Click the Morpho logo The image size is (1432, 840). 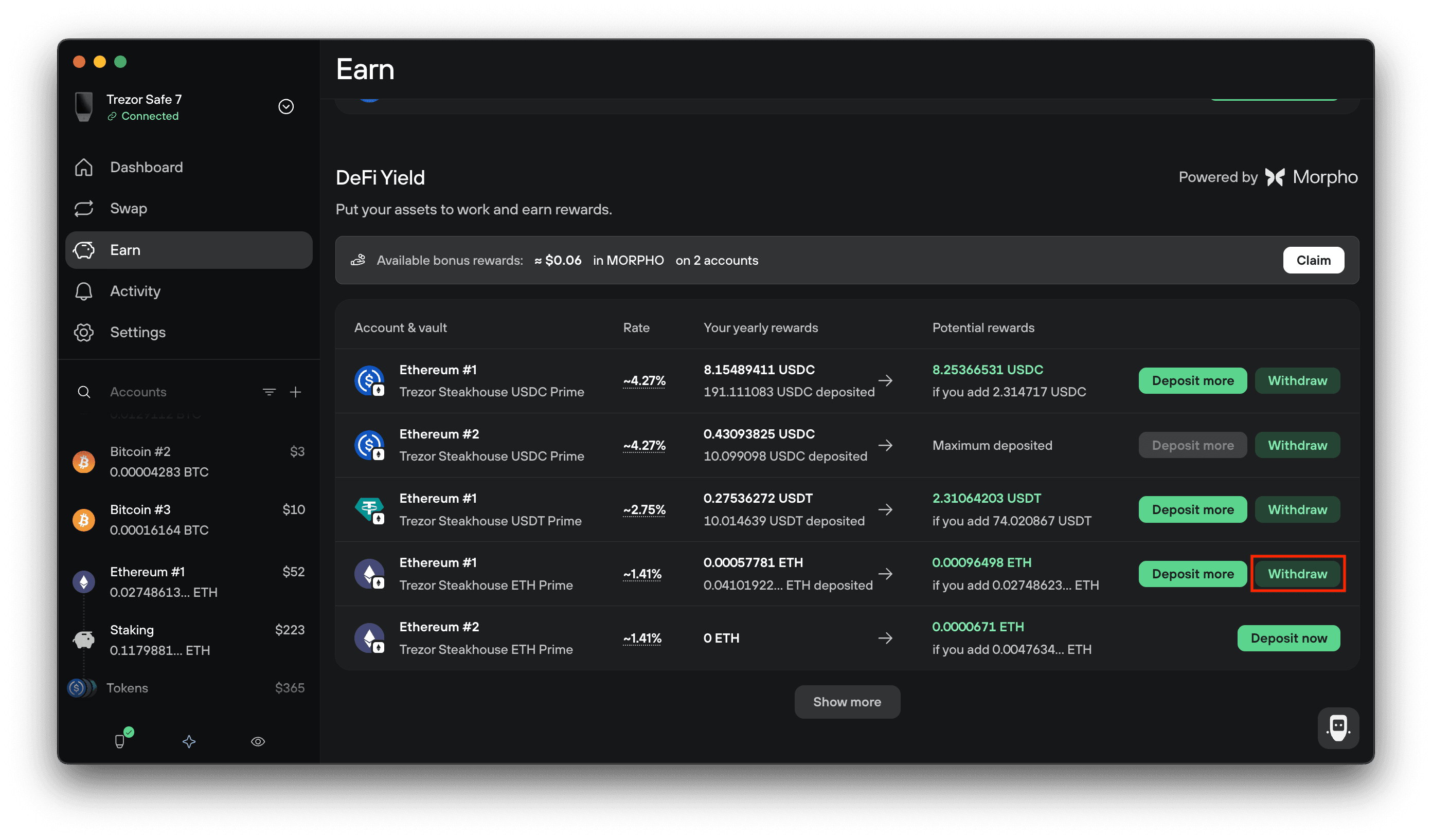1311,177
